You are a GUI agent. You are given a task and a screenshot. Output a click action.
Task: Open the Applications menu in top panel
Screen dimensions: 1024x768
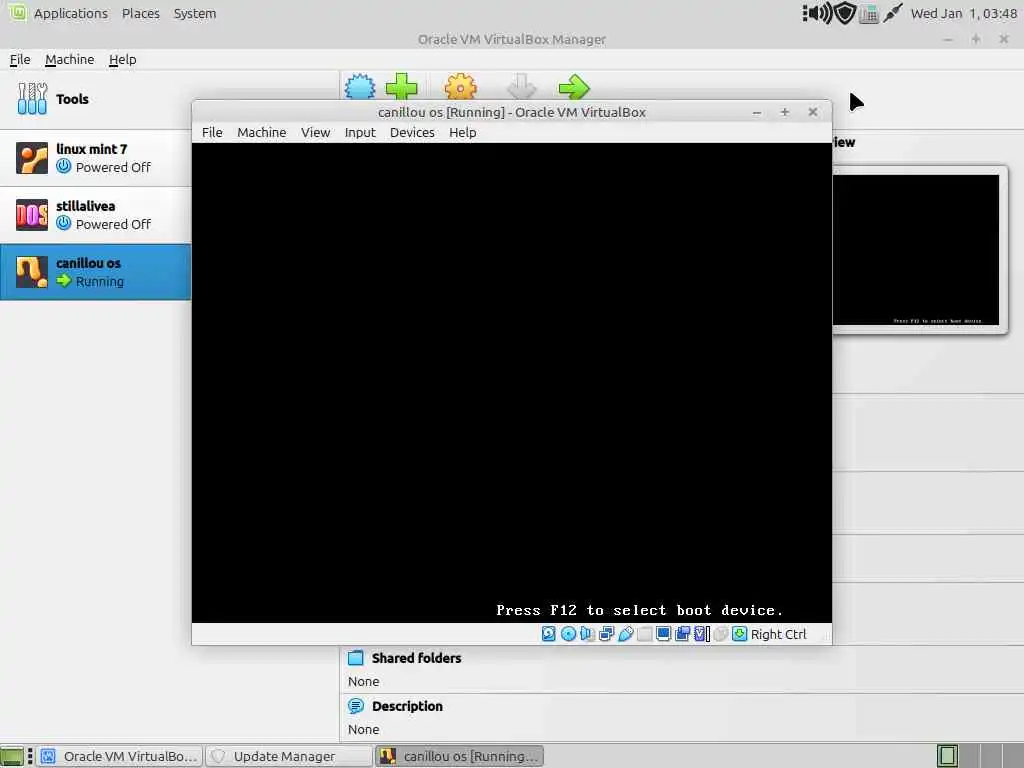click(x=71, y=13)
